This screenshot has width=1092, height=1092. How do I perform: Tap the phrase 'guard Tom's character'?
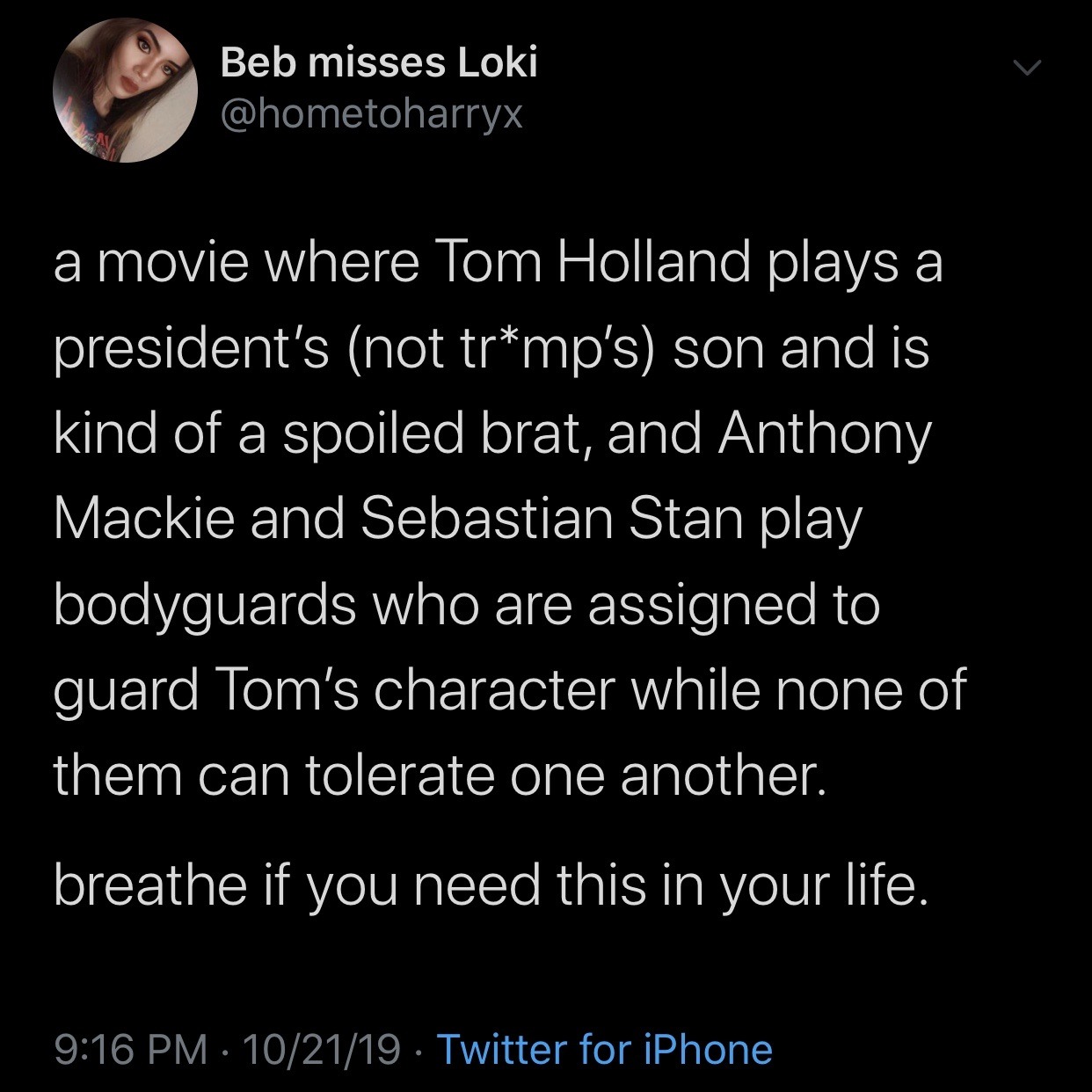(x=333, y=691)
